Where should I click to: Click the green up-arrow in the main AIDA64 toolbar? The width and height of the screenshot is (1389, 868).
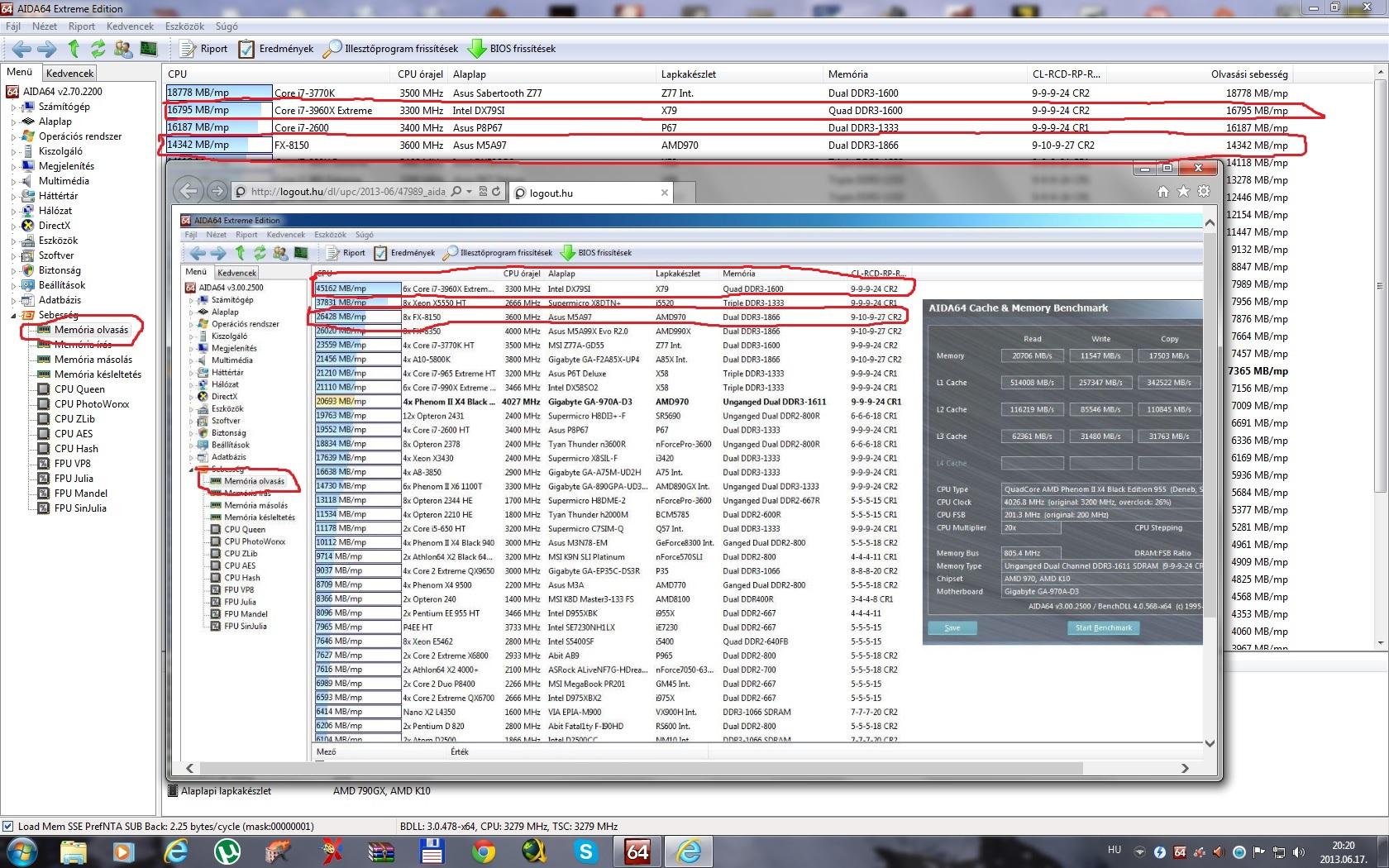(x=74, y=49)
